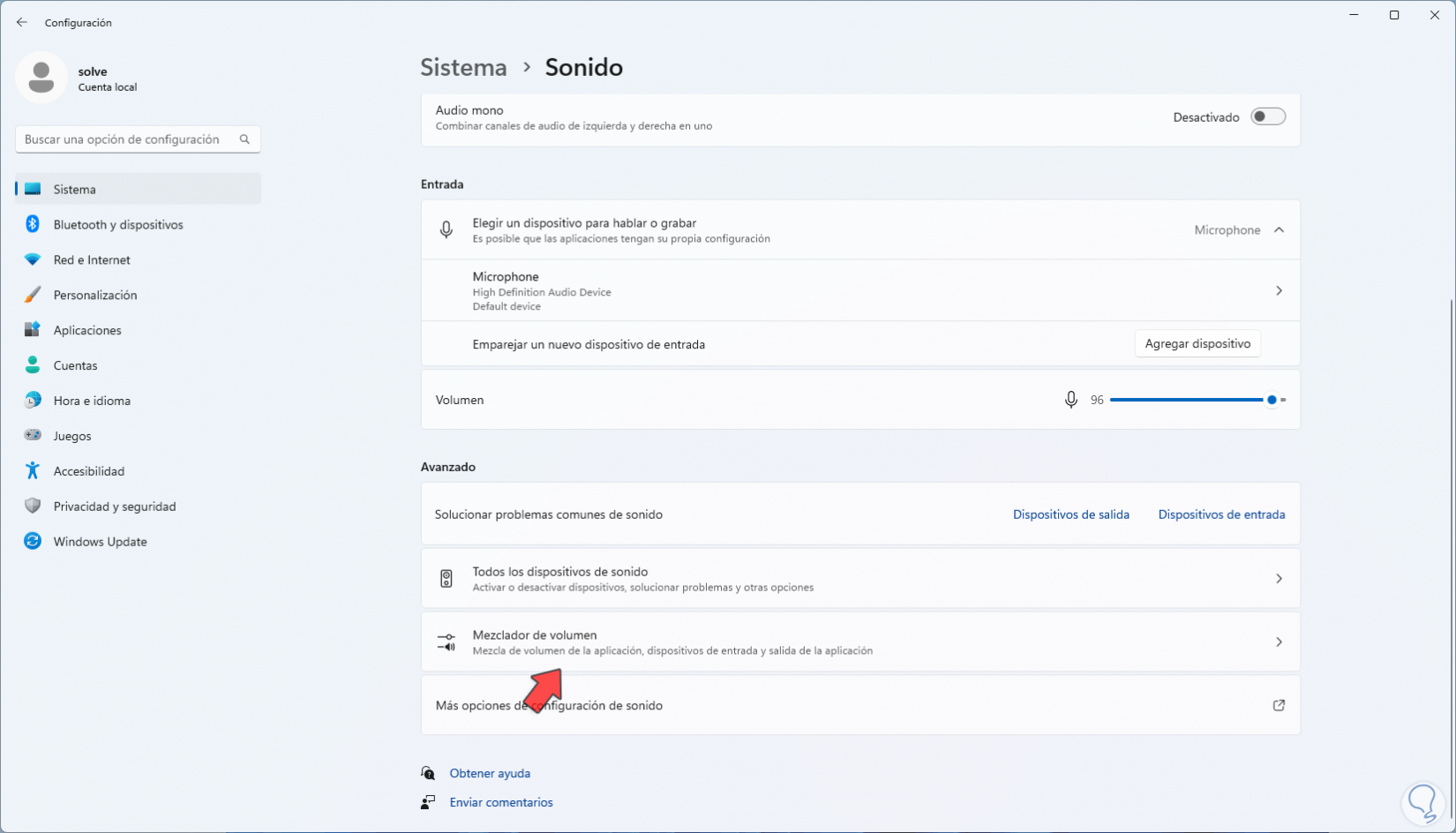The width and height of the screenshot is (1456, 833).
Task: Open external link icon for Más opciones
Action: point(1278,705)
